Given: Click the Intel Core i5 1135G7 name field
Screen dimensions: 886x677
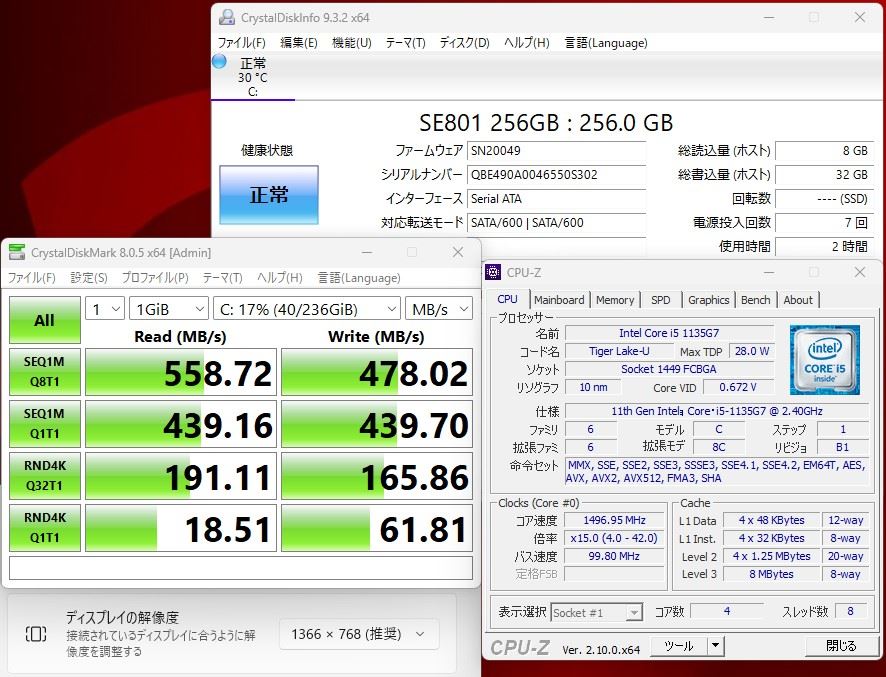Looking at the screenshot, I should point(669,333).
